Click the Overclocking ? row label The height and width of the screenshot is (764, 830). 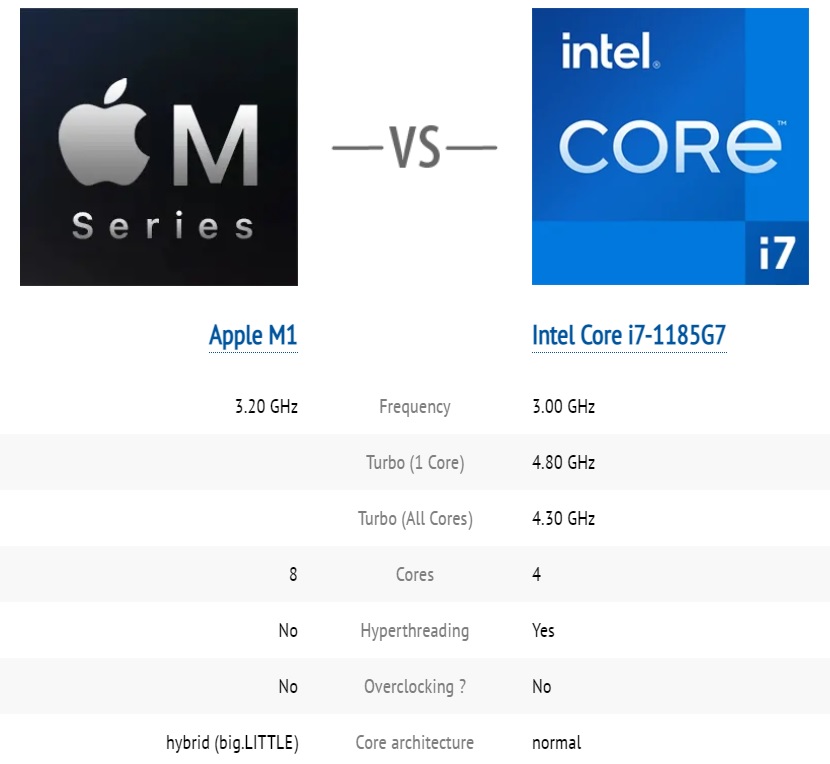point(414,687)
